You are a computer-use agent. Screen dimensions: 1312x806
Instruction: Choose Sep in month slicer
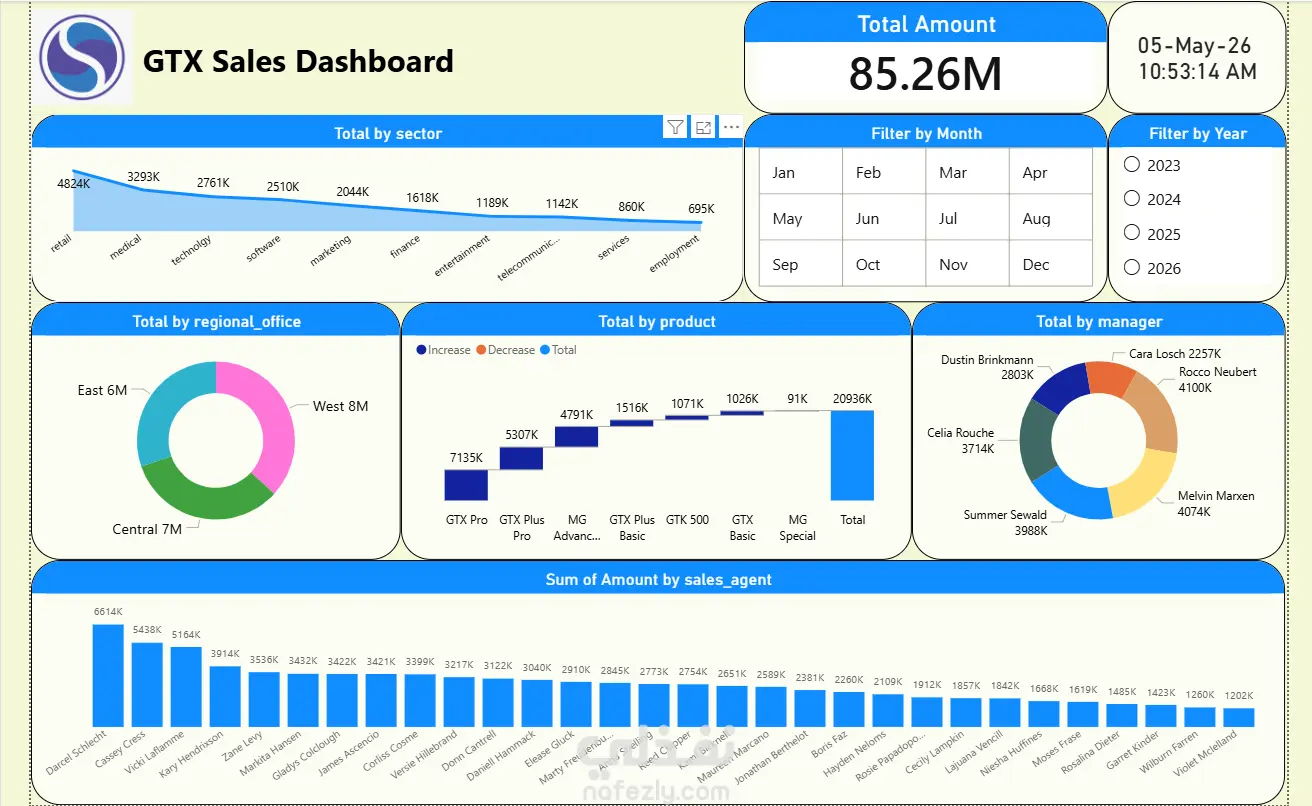[800, 264]
